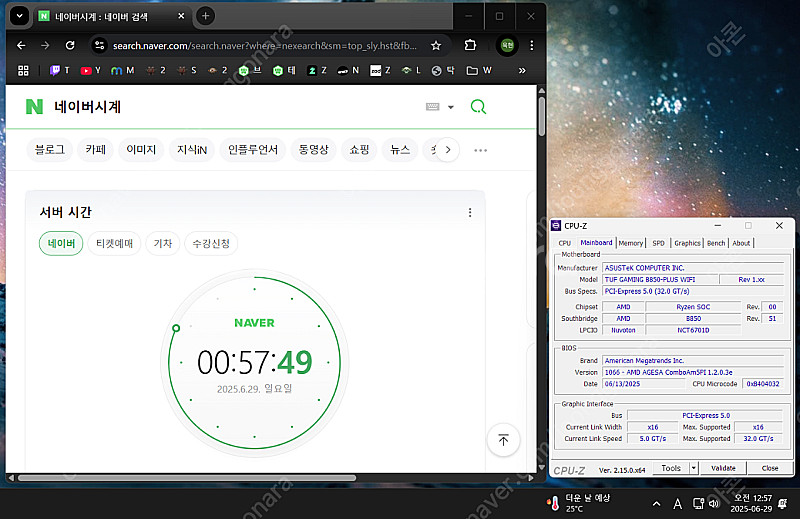Click the browser forward arrow
The width and height of the screenshot is (800, 519).
pyautogui.click(x=45, y=45)
